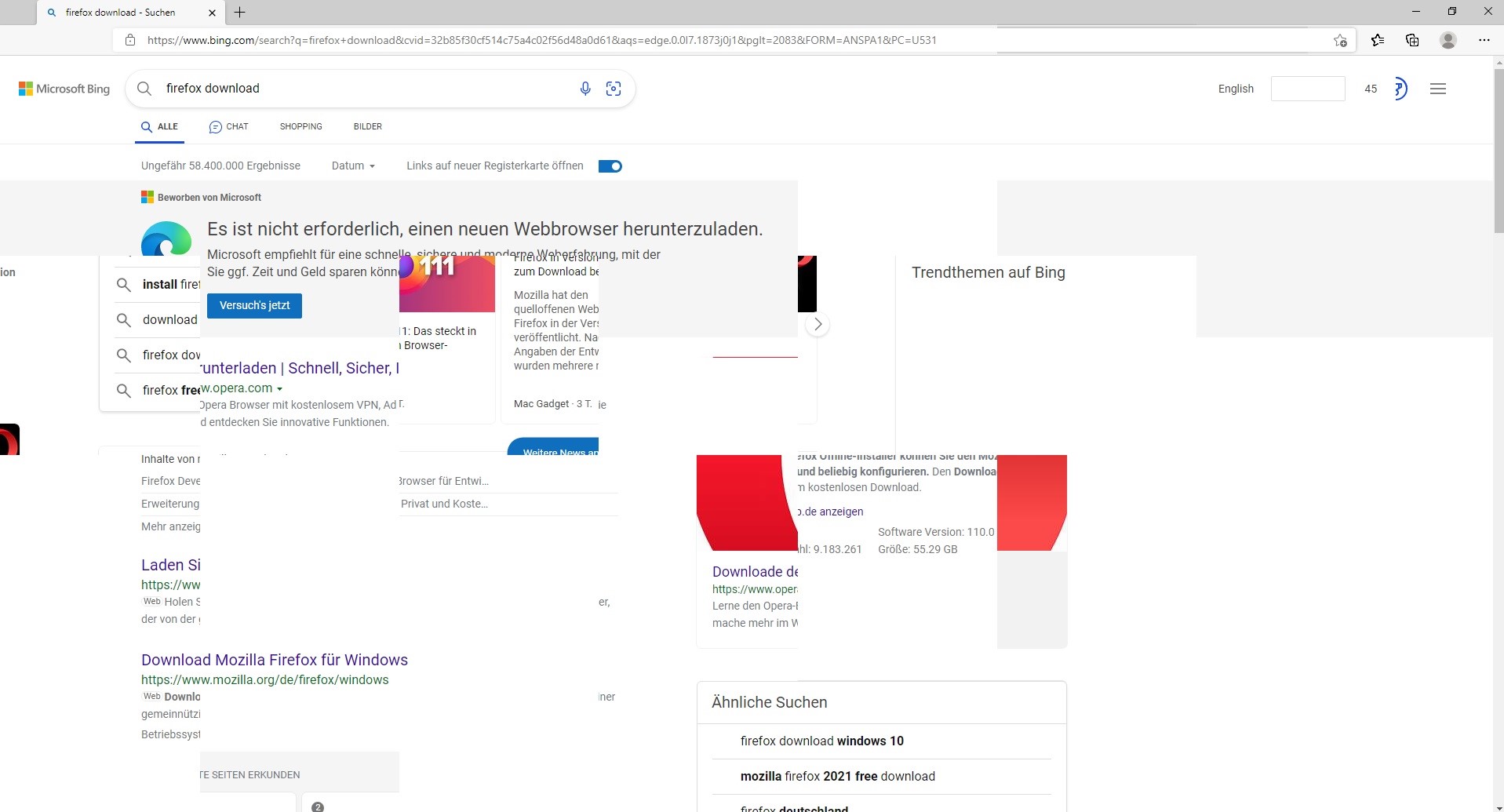The height and width of the screenshot is (812, 1504).
Task: Switch to the CHAT tab
Action: point(228,126)
